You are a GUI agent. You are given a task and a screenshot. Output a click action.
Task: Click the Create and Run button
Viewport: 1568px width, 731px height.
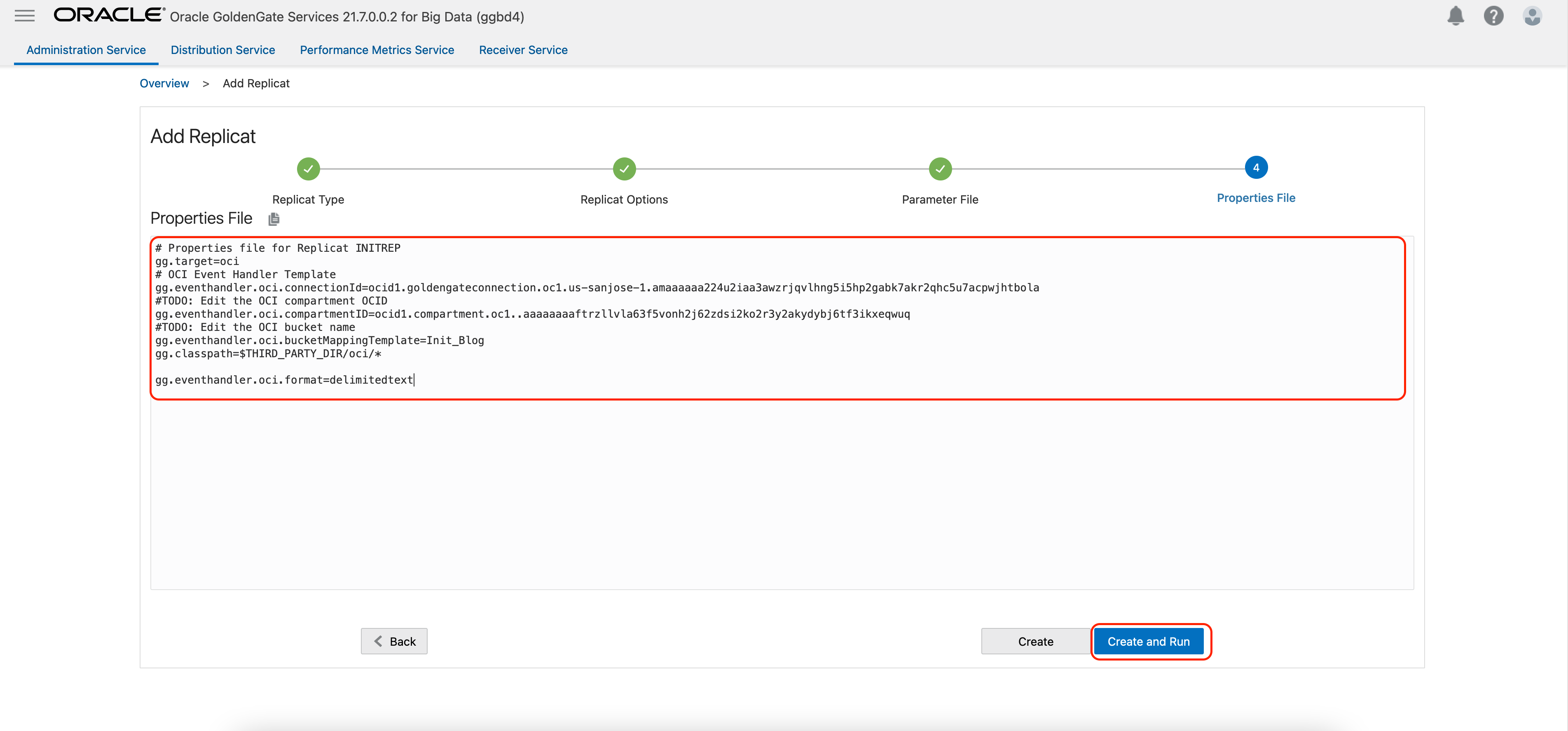tap(1149, 641)
